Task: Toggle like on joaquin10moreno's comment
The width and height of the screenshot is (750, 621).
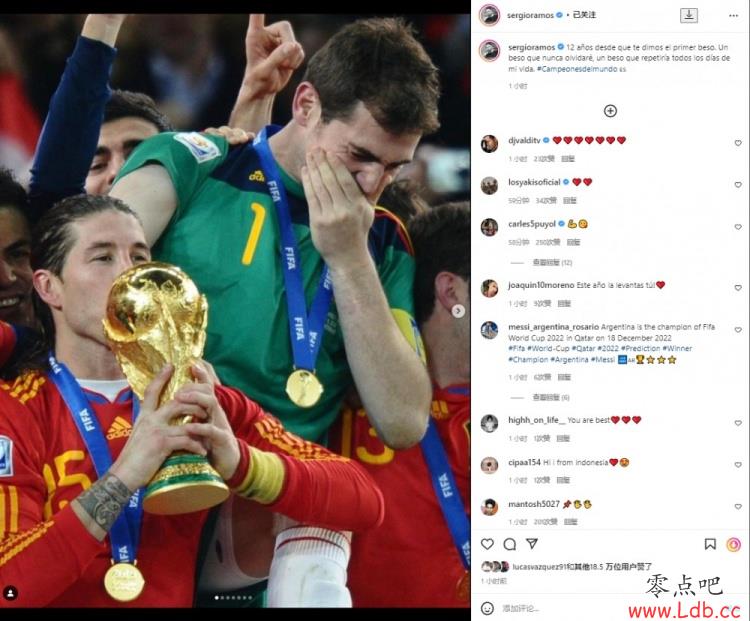Action: click(738, 288)
